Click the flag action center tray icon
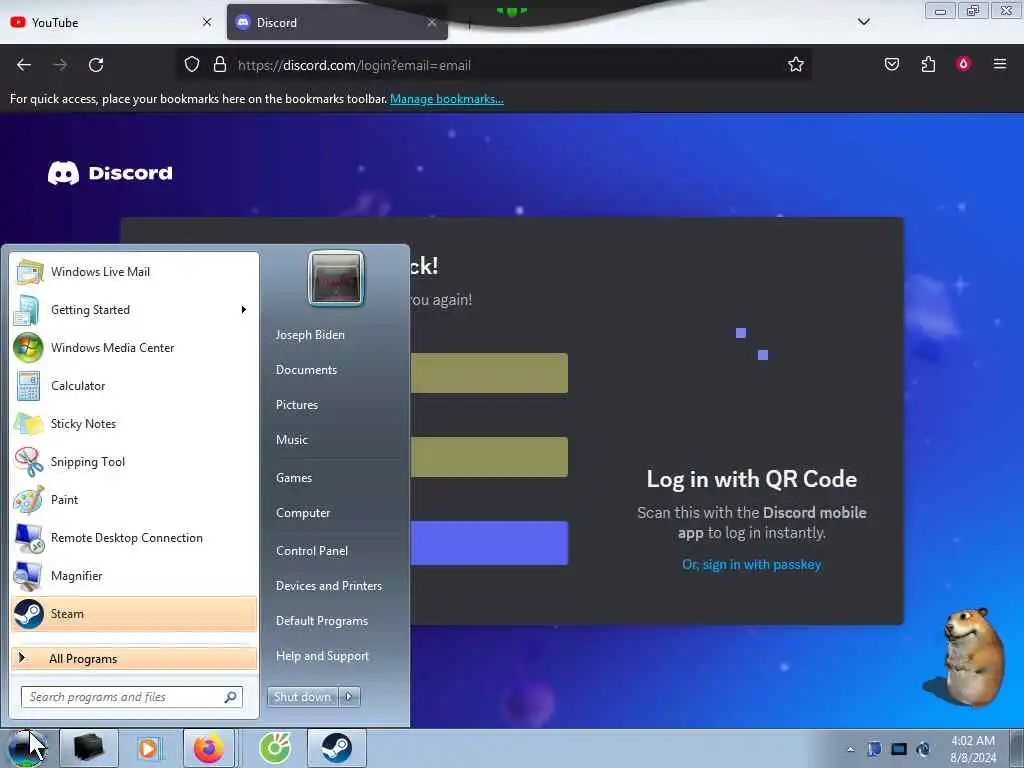Viewport: 1024px width, 768px height. [x=874, y=749]
